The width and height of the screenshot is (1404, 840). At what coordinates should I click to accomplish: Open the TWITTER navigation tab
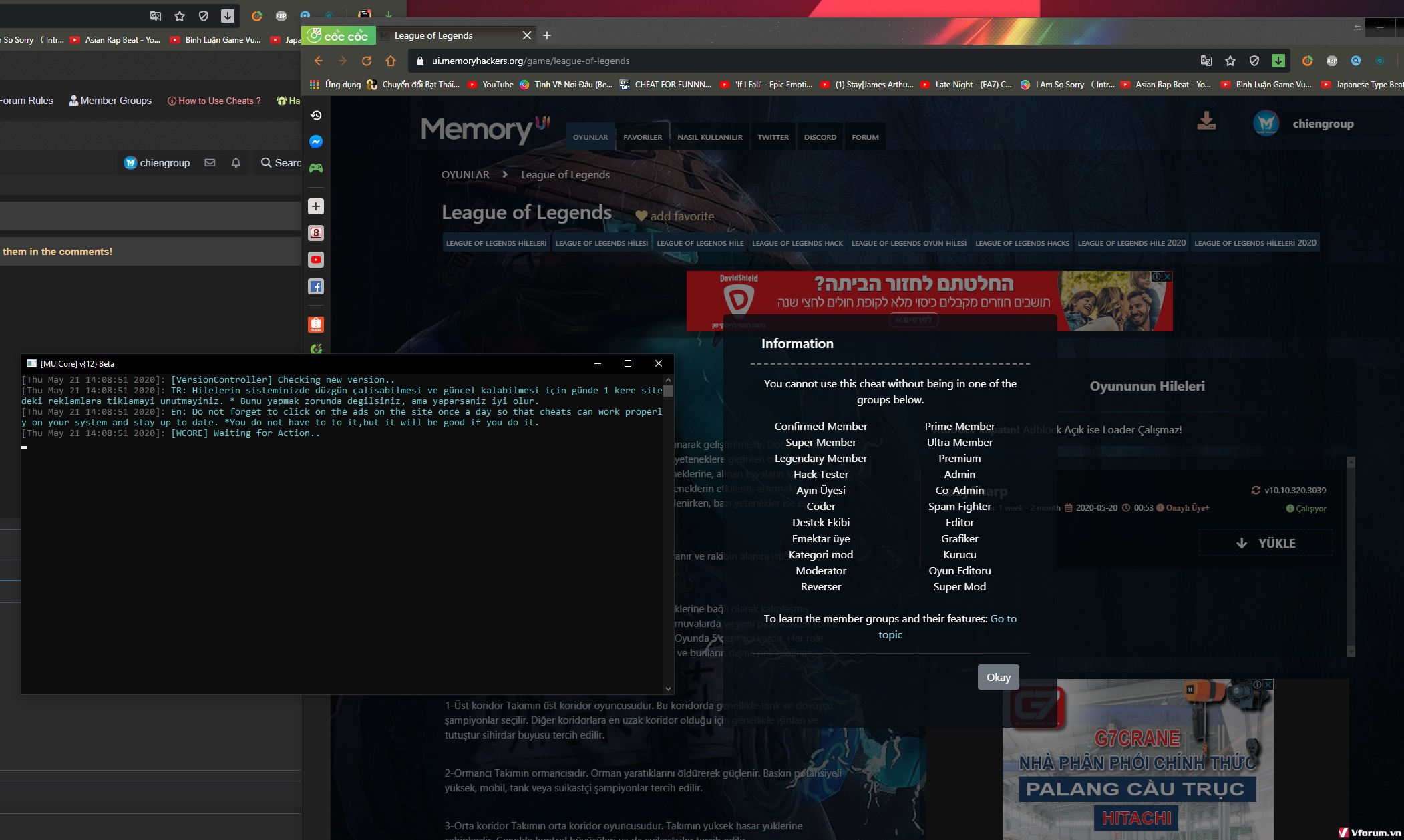click(773, 137)
